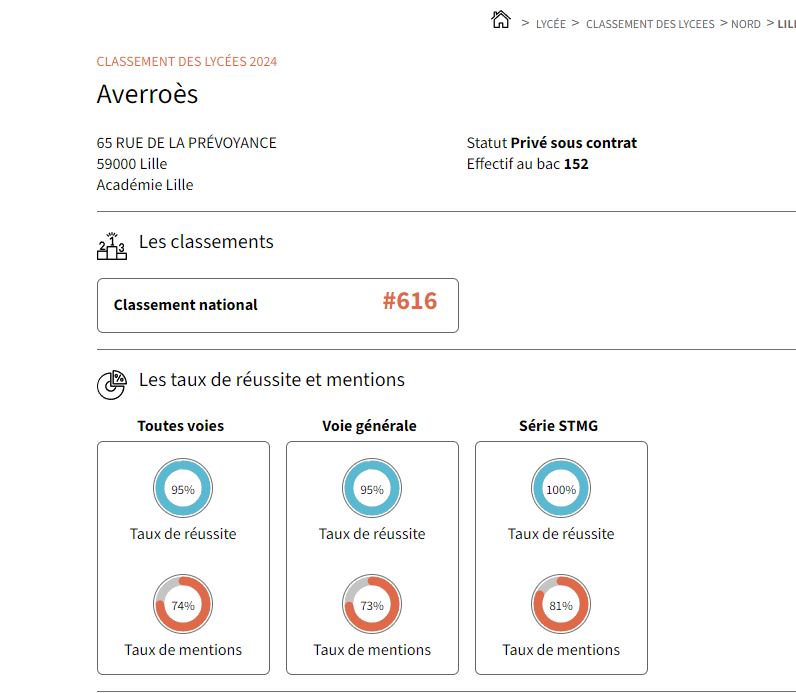Click Taux de mentions label under Série STMG
The height and width of the screenshot is (693, 796).
coord(561,650)
